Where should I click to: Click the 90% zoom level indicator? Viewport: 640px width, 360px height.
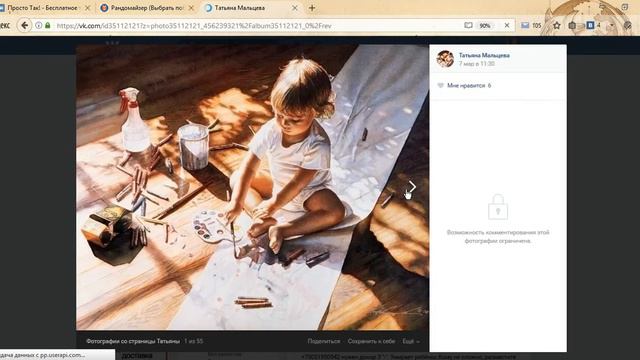pyautogui.click(x=485, y=25)
